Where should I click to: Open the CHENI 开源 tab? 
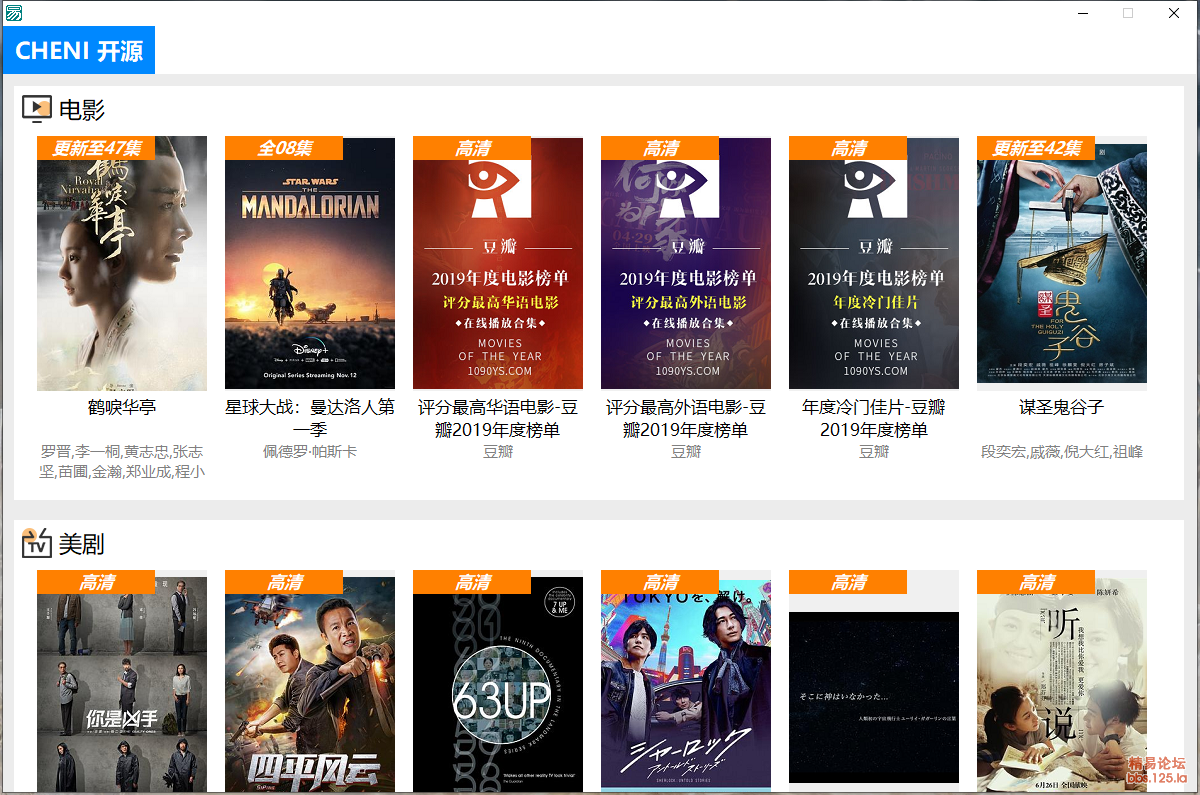pos(79,50)
